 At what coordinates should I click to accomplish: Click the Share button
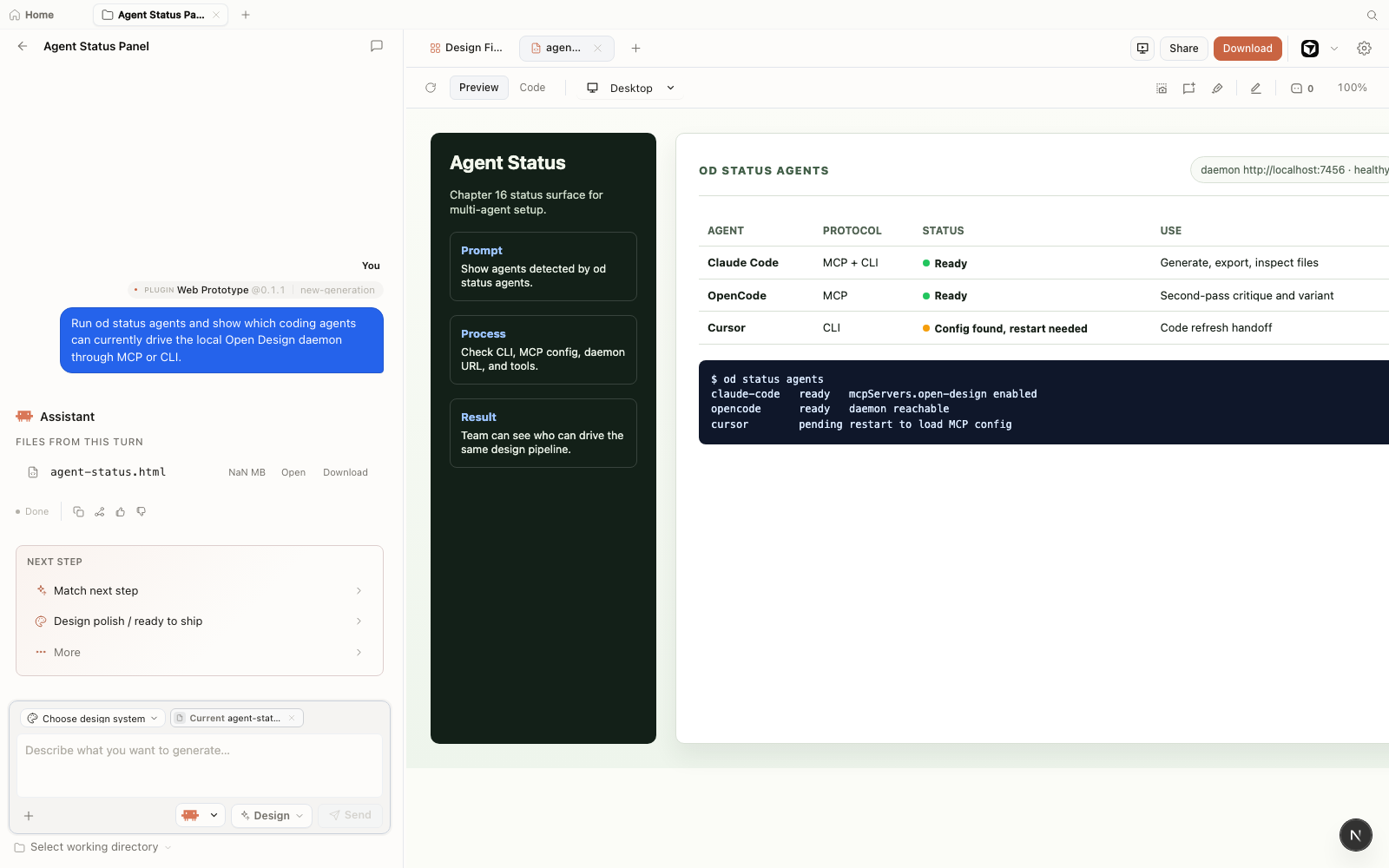point(1183,48)
